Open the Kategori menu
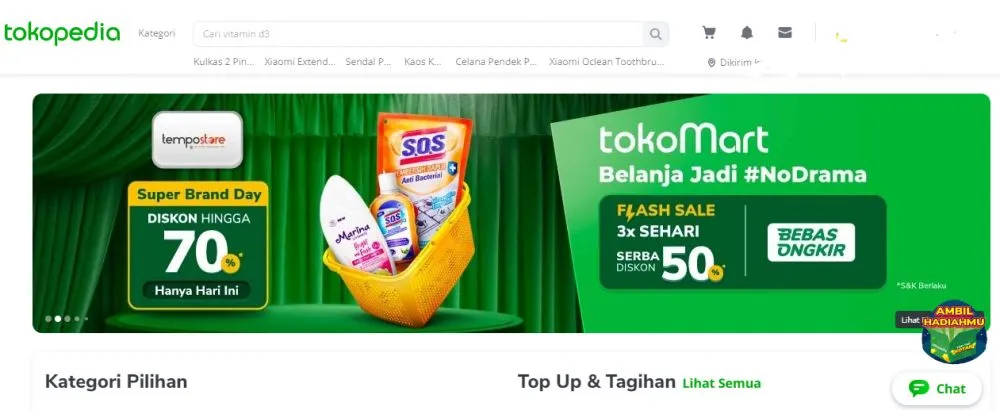 click(157, 33)
